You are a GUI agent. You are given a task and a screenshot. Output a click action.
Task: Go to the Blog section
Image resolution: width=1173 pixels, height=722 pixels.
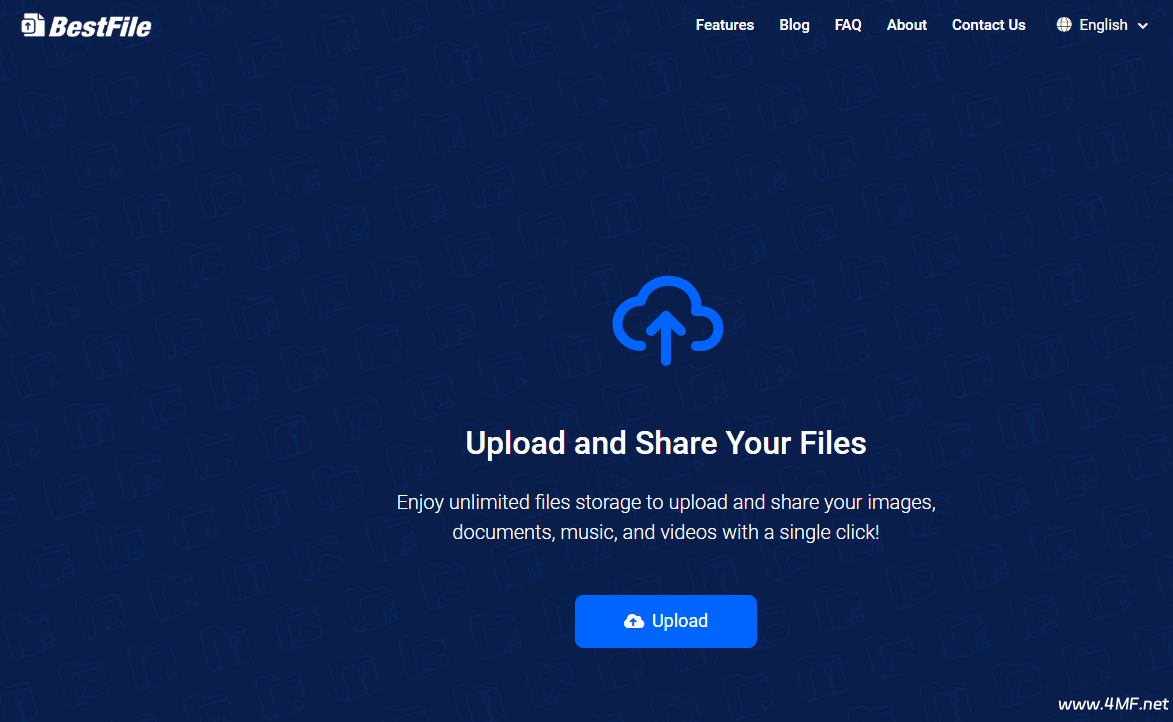click(794, 25)
